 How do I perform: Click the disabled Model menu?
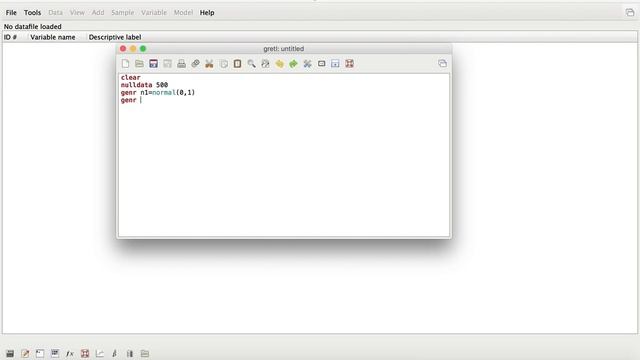point(183,13)
